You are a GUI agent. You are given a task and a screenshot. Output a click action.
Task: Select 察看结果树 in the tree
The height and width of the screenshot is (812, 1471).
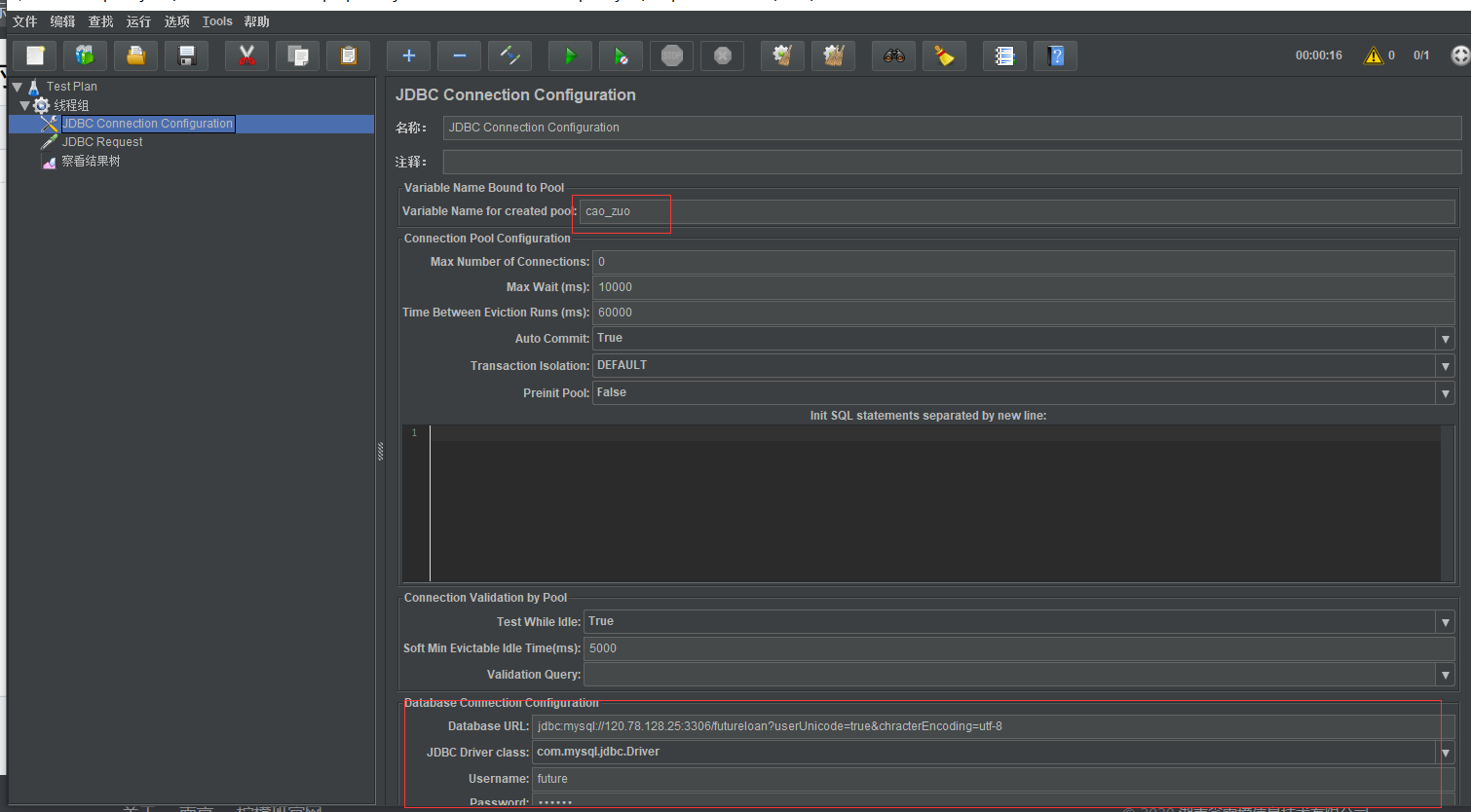pyautogui.click(x=91, y=162)
